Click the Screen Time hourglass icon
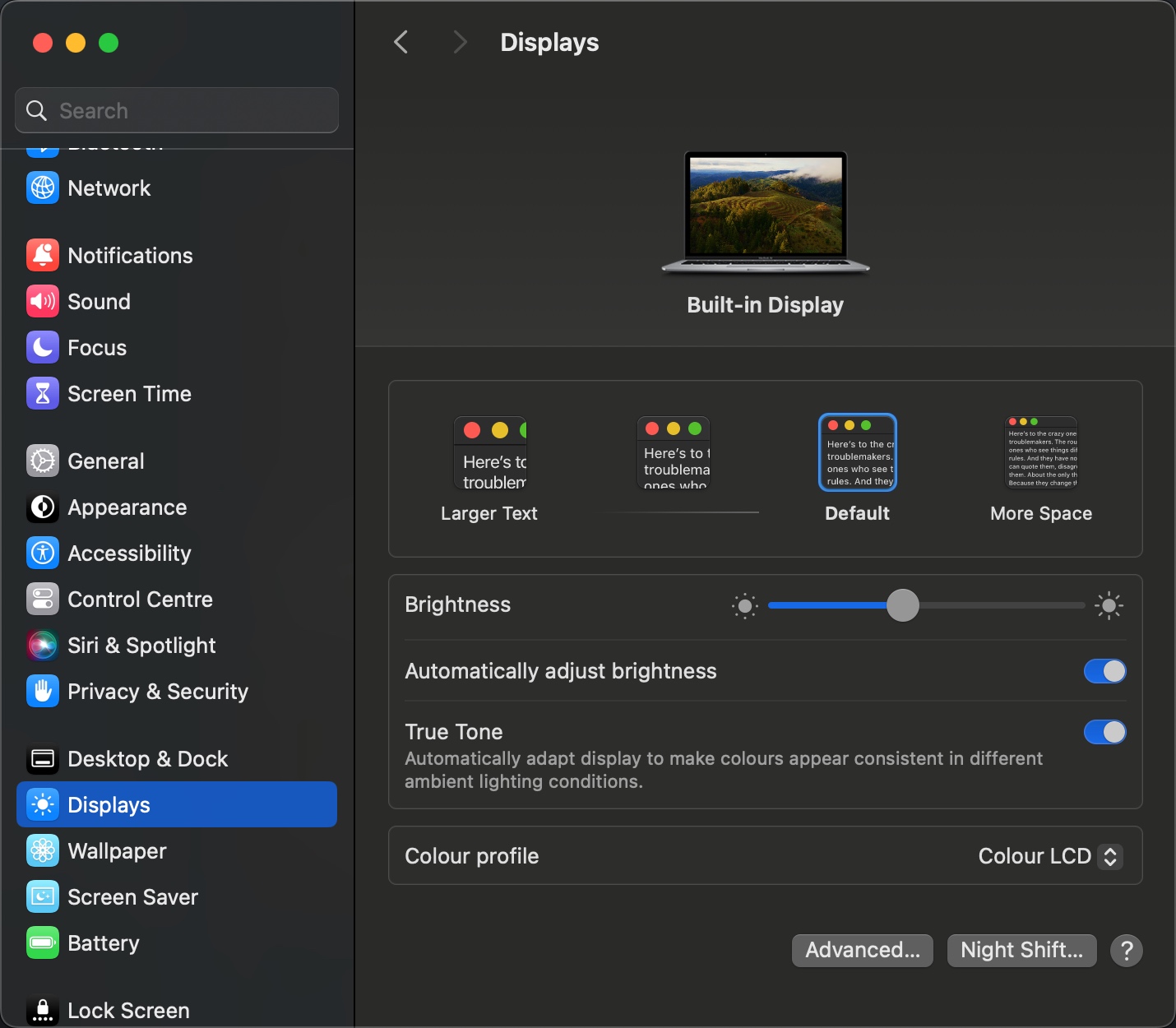 coord(43,394)
